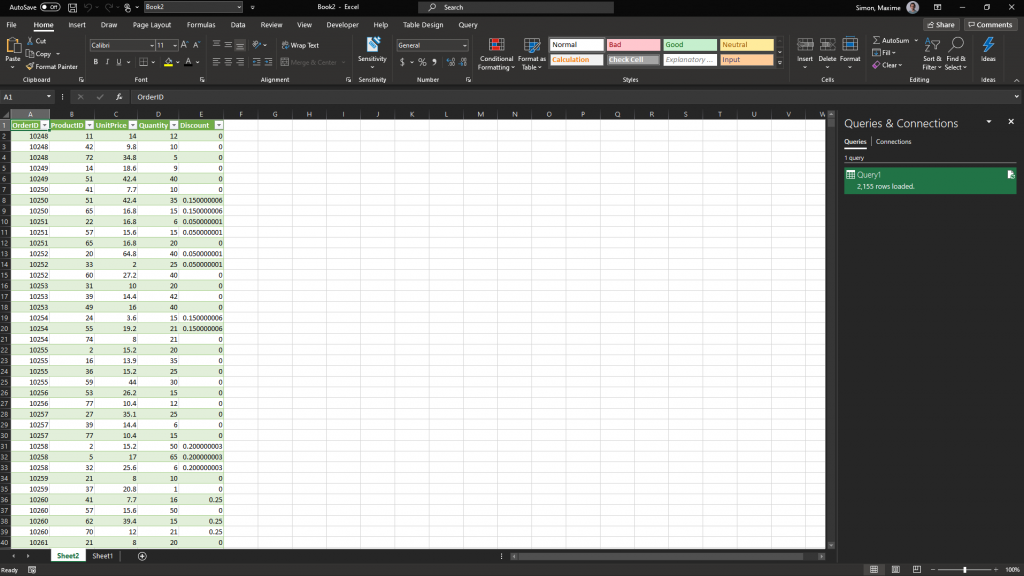The height and width of the screenshot is (576, 1024).
Task: Open the Connections tab in the pane
Action: pyautogui.click(x=893, y=142)
